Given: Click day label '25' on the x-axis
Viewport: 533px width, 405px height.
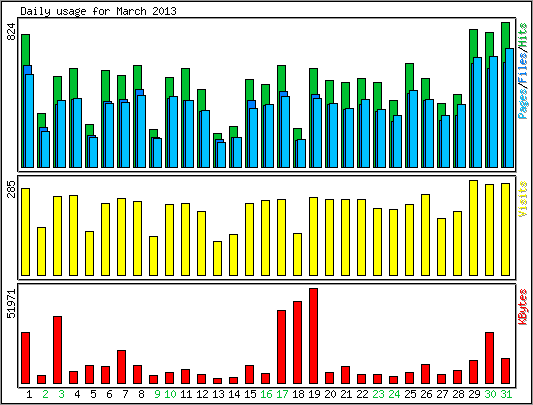Looking at the screenshot, I should (x=410, y=394).
